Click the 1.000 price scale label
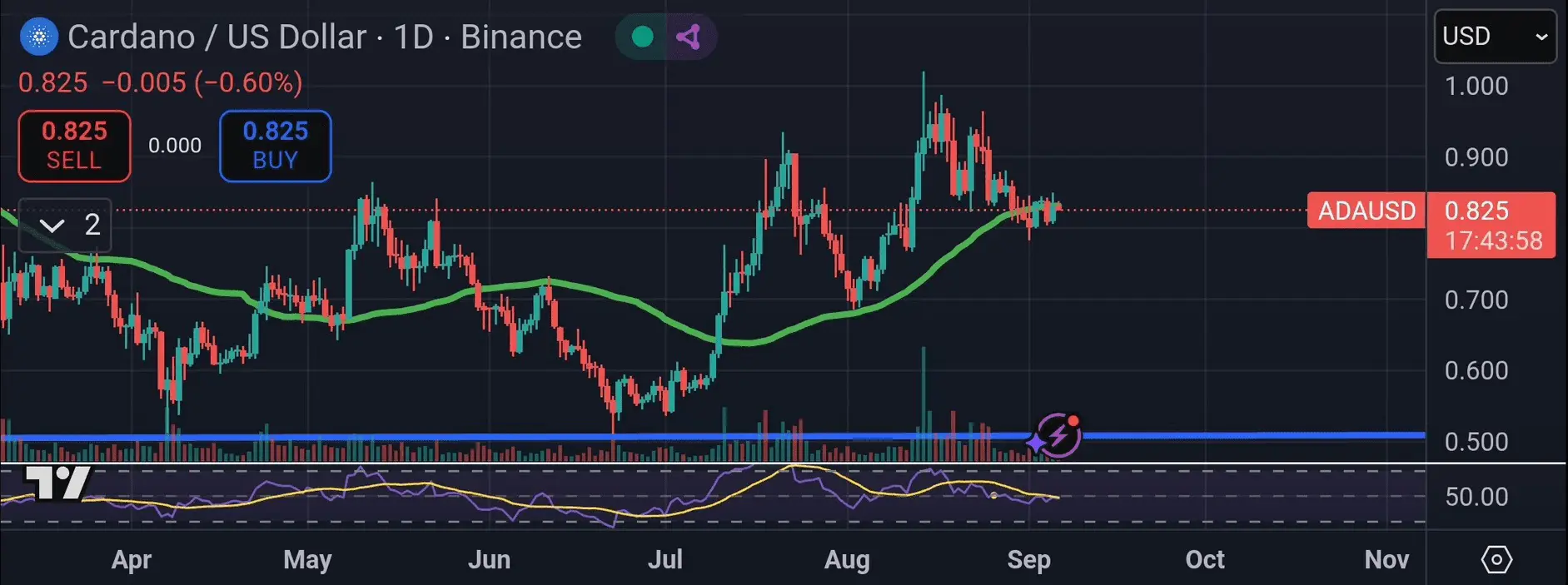The height and width of the screenshot is (585, 1568). (1476, 86)
